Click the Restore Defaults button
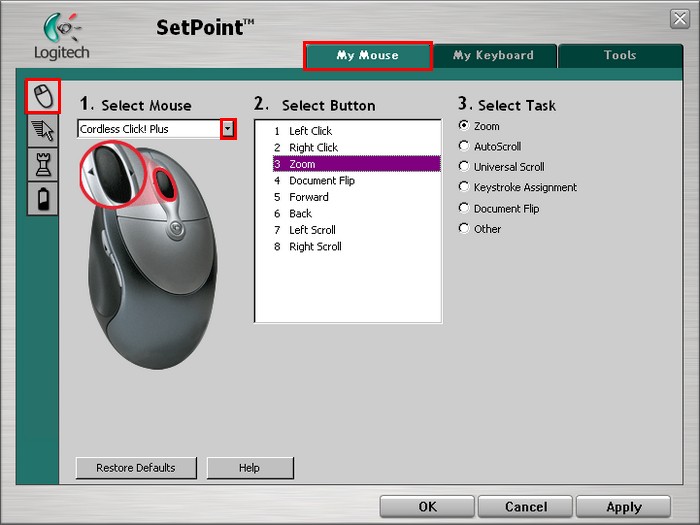The height and width of the screenshot is (525, 700). coord(136,468)
